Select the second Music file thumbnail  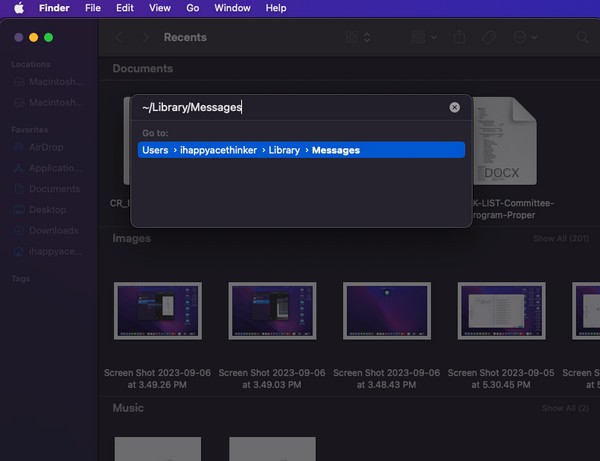click(x=272, y=449)
